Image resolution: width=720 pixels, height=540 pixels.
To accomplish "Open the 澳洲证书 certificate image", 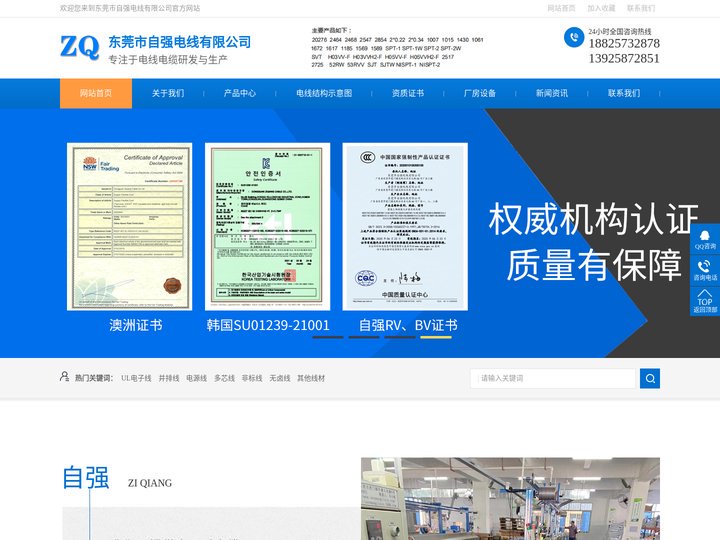I will click(x=129, y=226).
